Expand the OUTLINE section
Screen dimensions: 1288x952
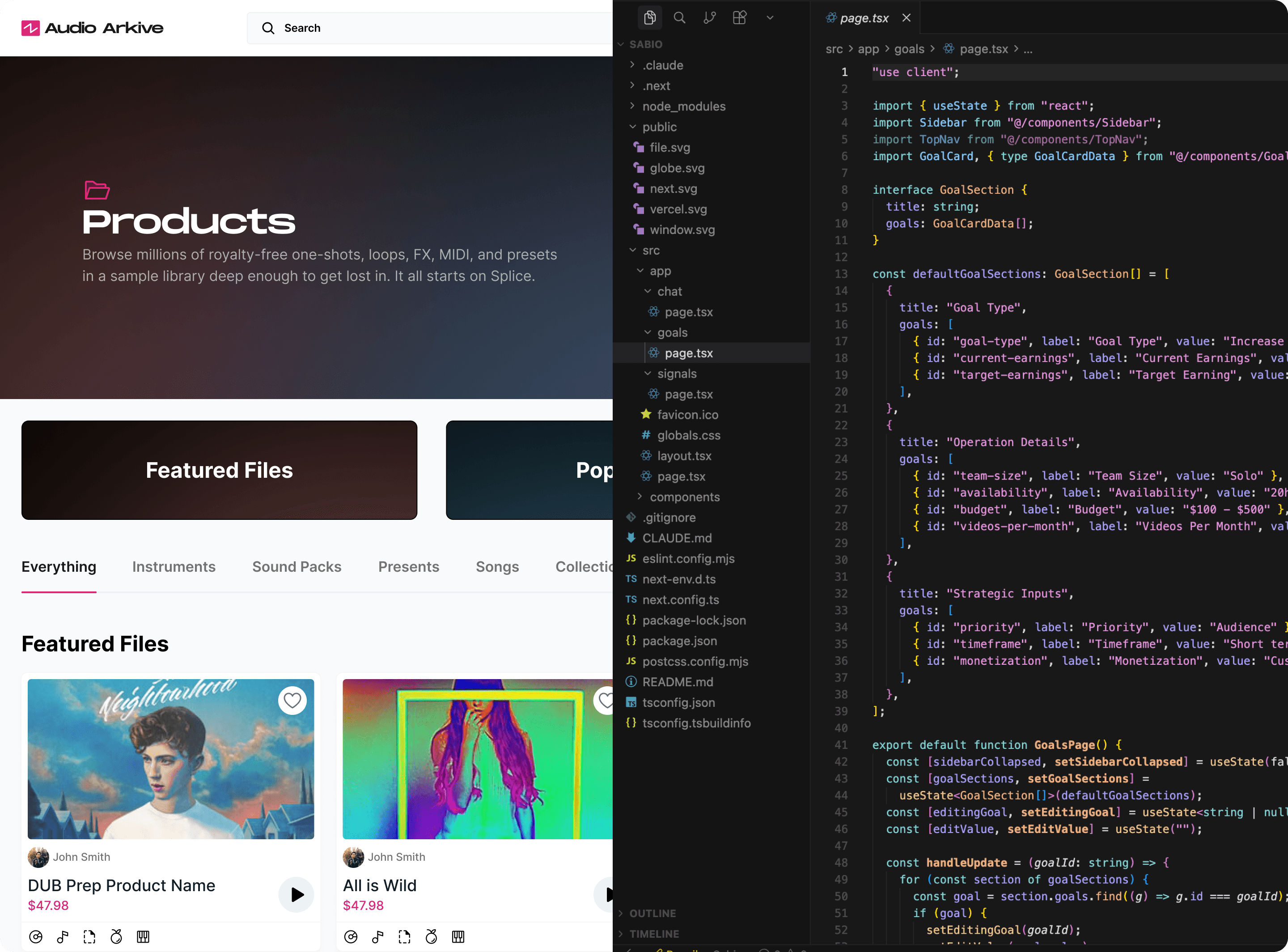pos(652,914)
